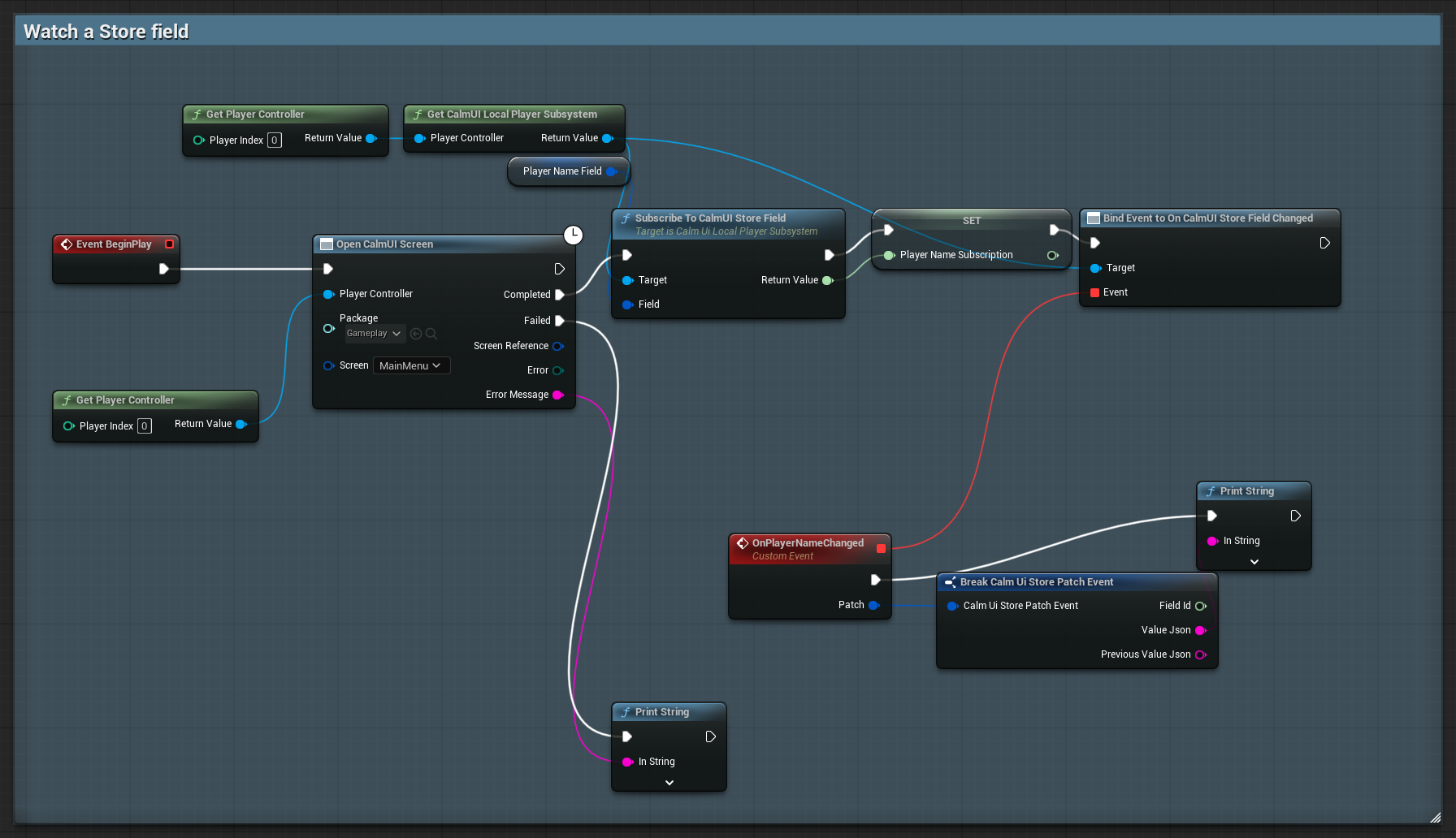Click the Player Name Field variable pin
This screenshot has width=1456, height=838.
(612, 171)
